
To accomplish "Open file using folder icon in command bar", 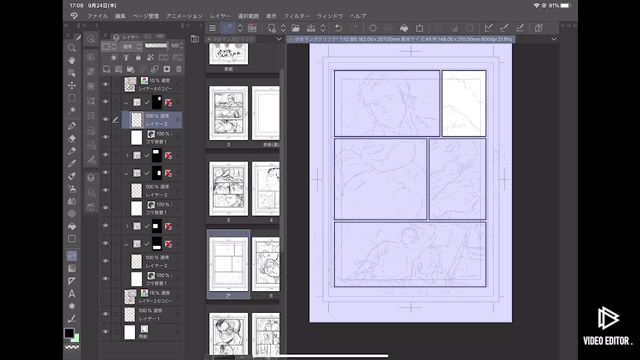I will [x=296, y=28].
